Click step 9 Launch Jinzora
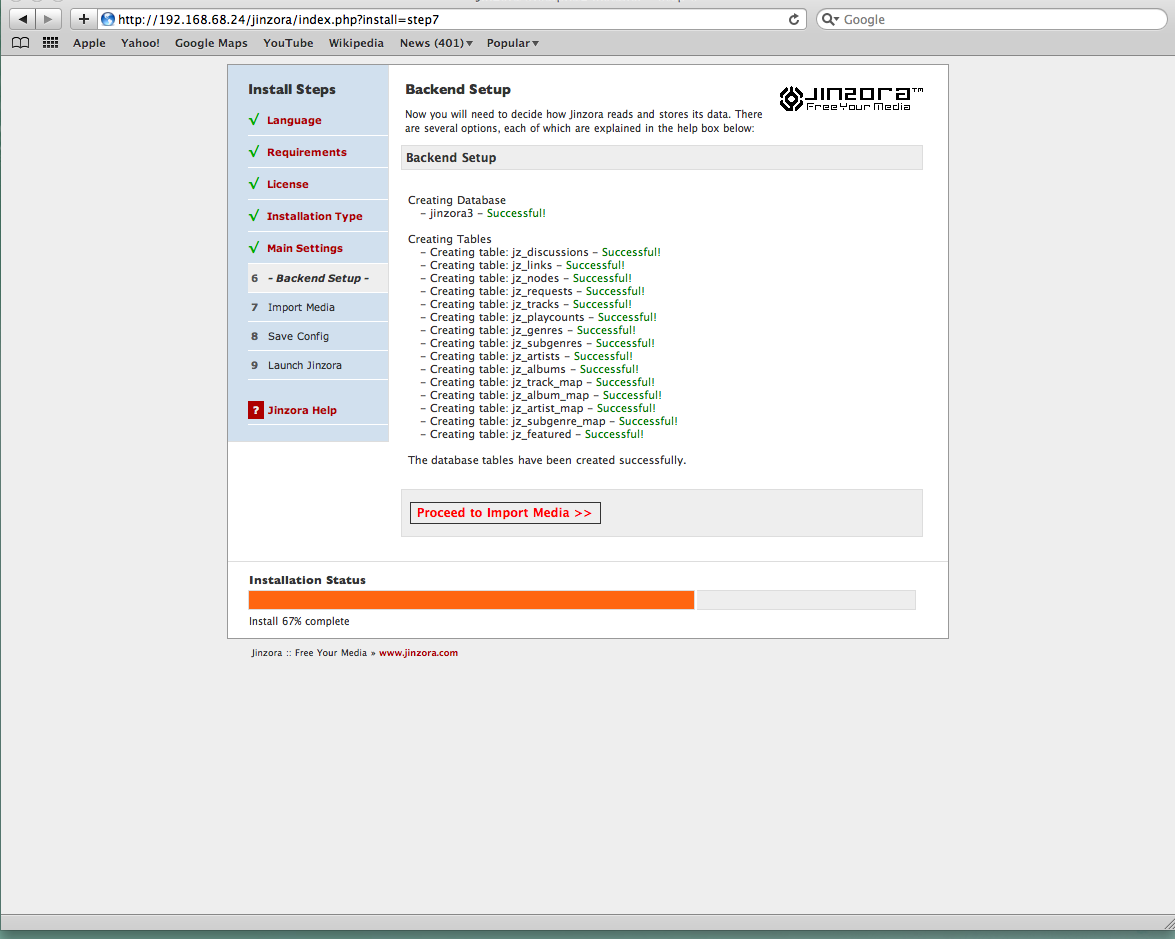 click(x=304, y=365)
